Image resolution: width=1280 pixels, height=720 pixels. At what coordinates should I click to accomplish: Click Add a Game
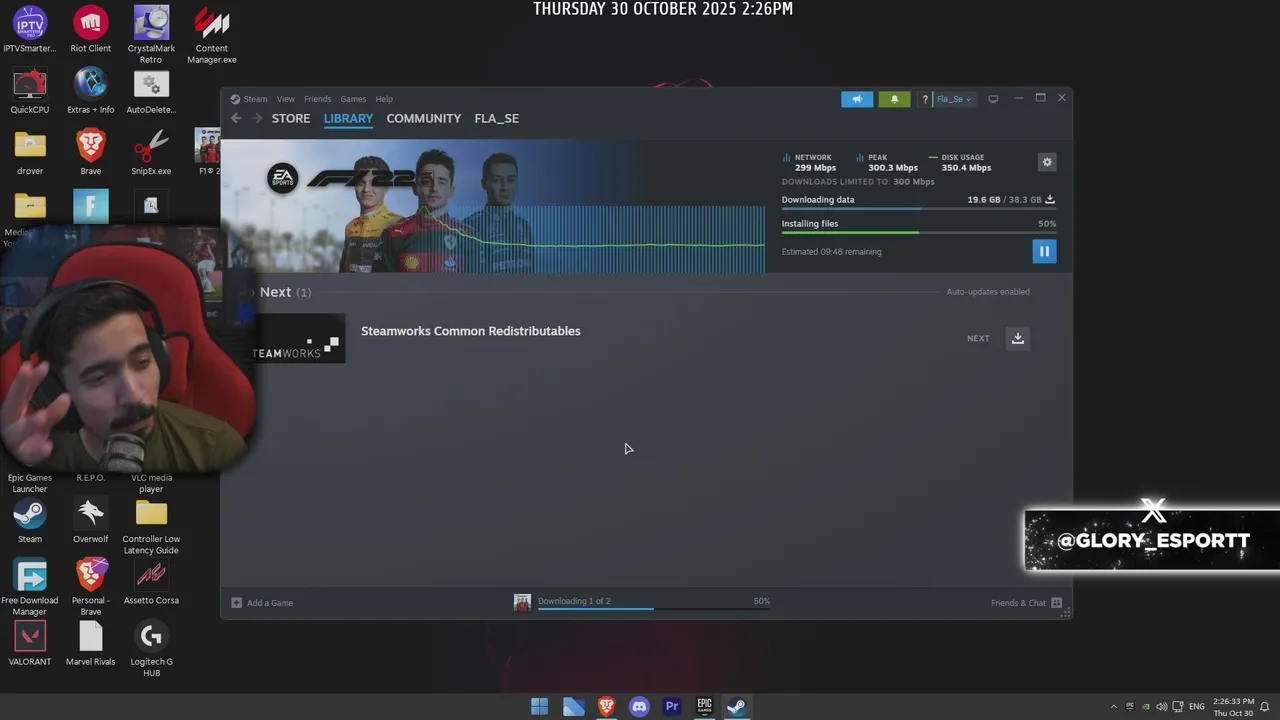(x=270, y=603)
